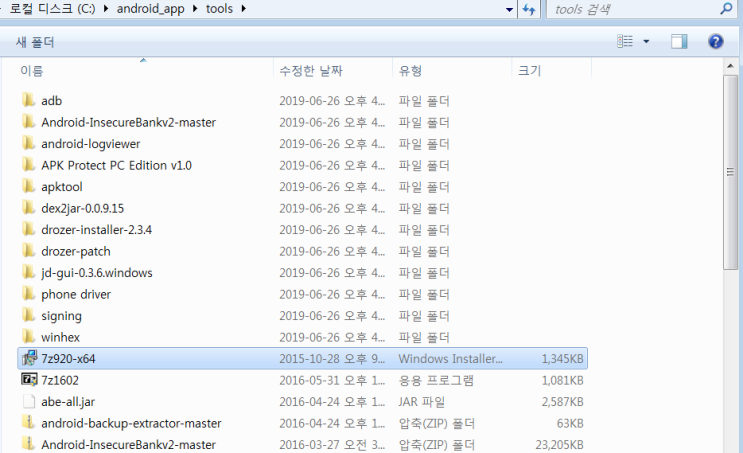Click the 1,081KB size value
This screenshot has width=743, height=453.
click(x=562, y=380)
